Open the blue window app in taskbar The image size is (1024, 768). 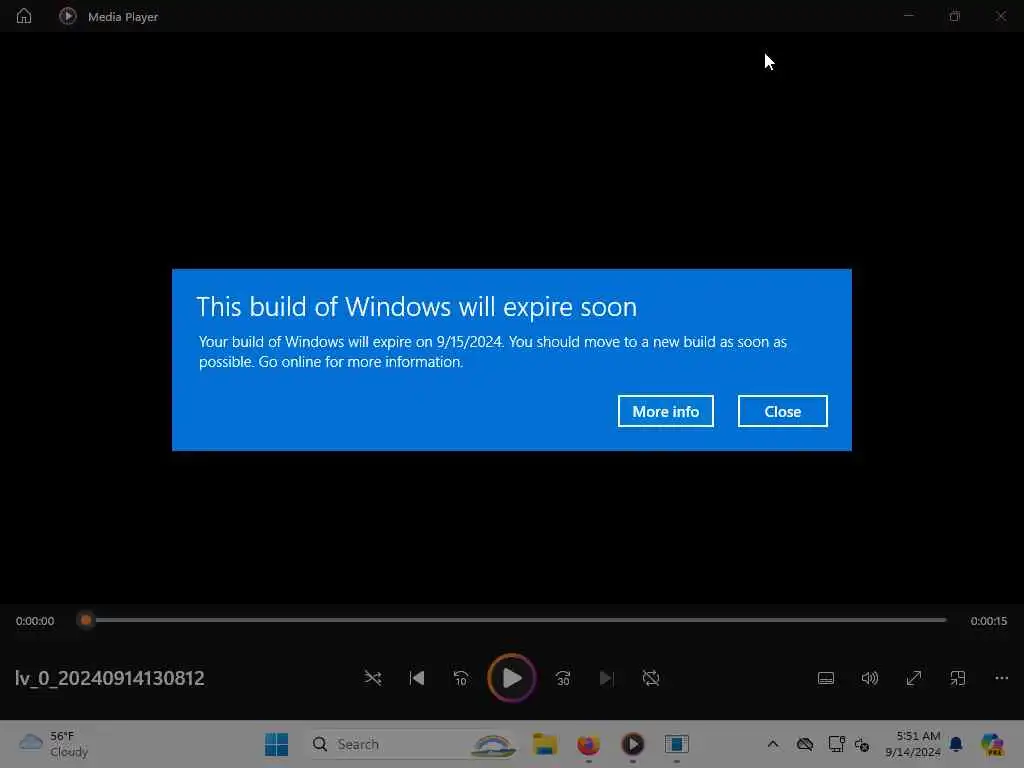point(677,744)
